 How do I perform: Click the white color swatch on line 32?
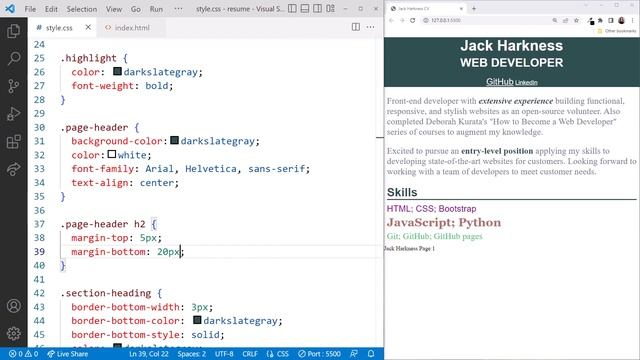(x=112, y=154)
